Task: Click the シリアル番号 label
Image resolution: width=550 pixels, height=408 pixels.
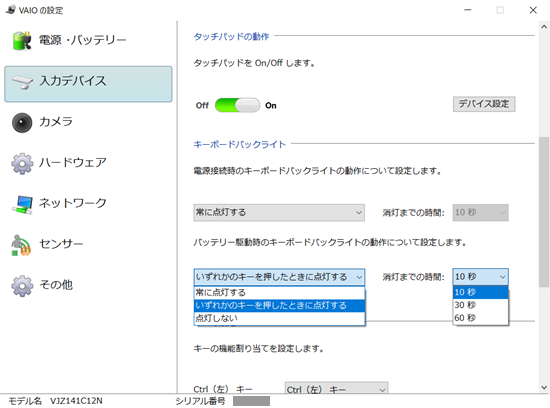Action: [x=200, y=401]
